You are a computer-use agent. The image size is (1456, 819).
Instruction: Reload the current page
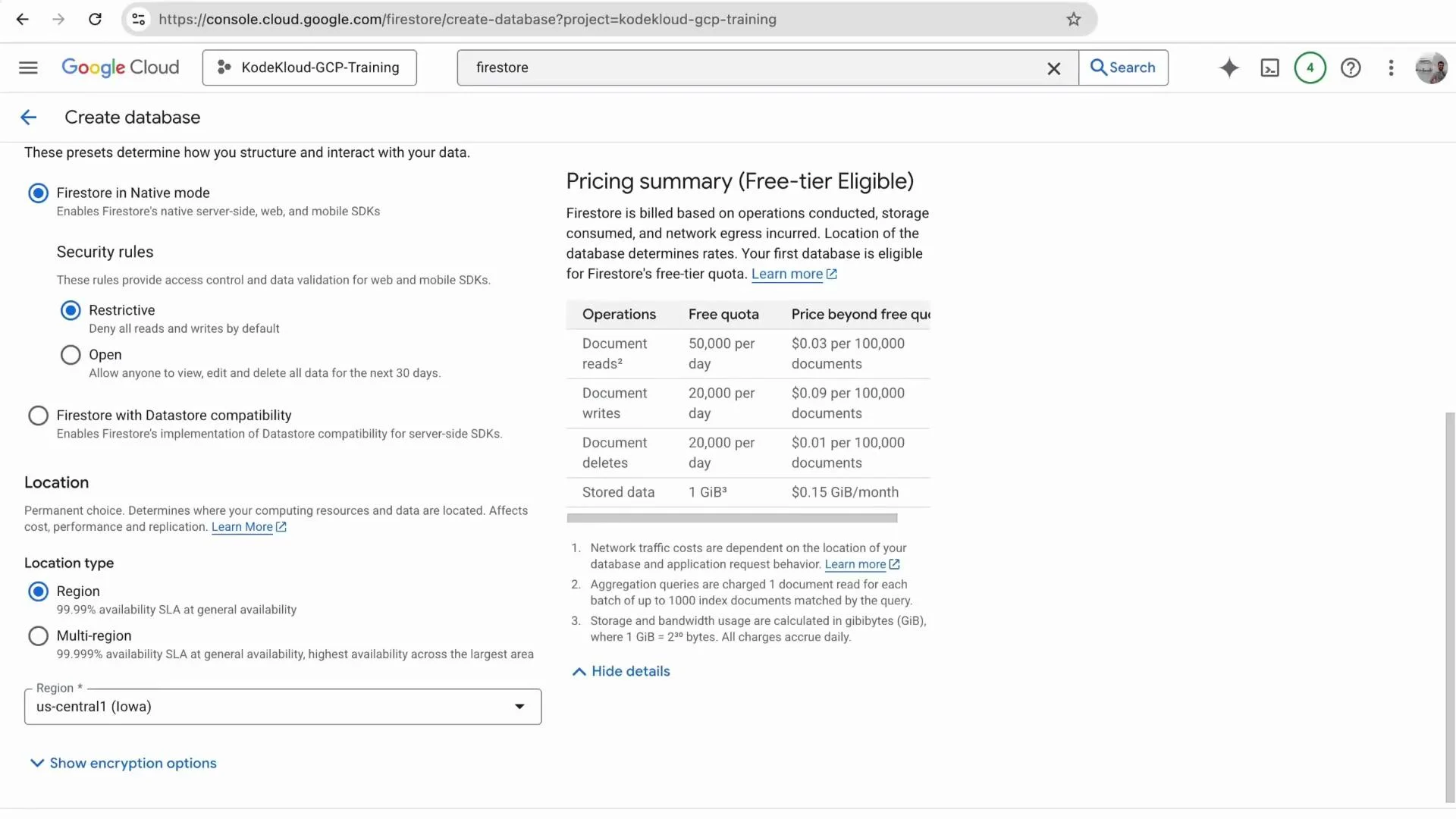pos(95,20)
